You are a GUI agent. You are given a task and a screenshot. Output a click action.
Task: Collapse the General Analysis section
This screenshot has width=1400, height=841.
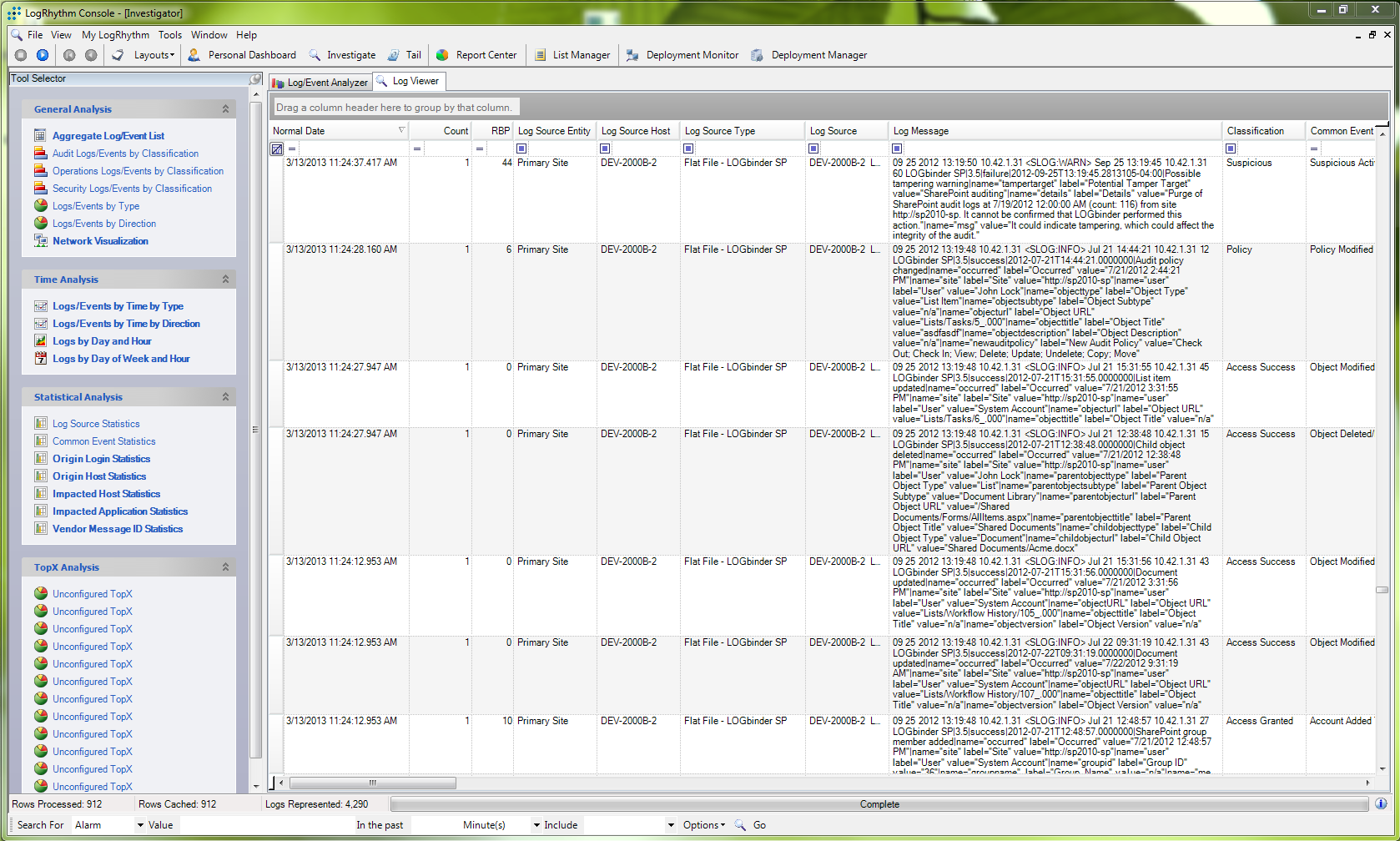[225, 109]
